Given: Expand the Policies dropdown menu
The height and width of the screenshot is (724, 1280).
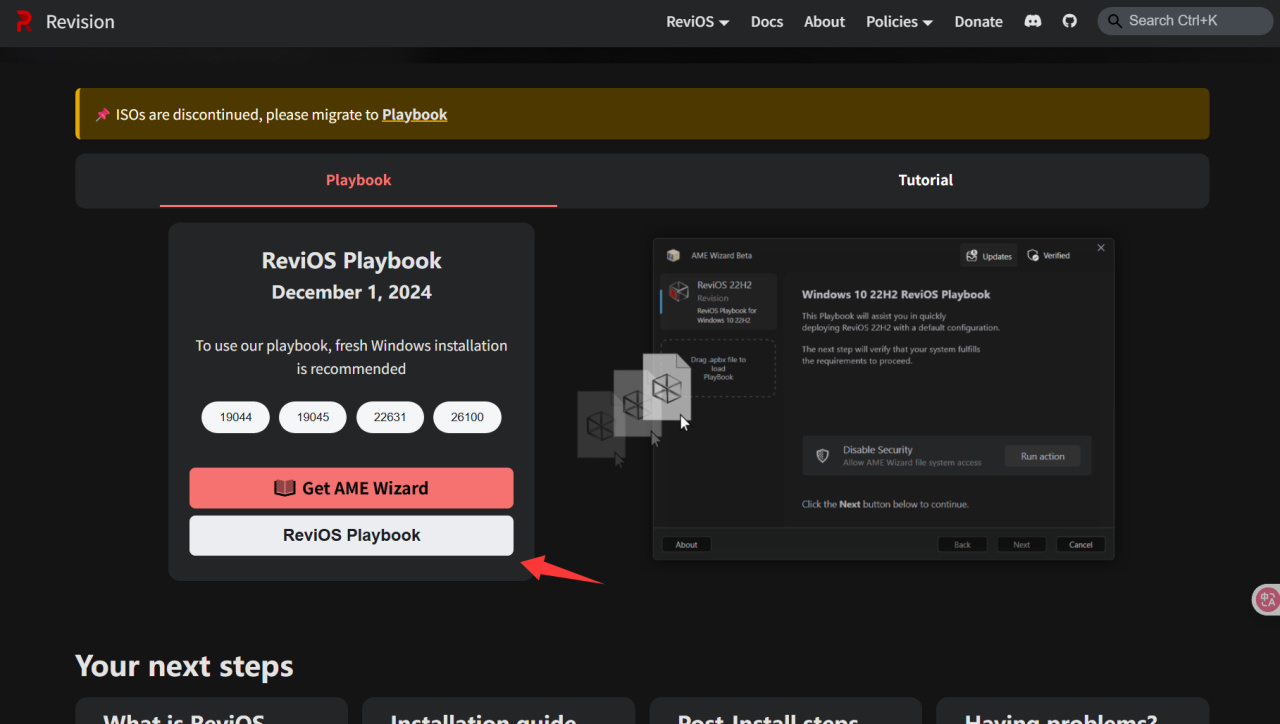Looking at the screenshot, I should tap(900, 21).
